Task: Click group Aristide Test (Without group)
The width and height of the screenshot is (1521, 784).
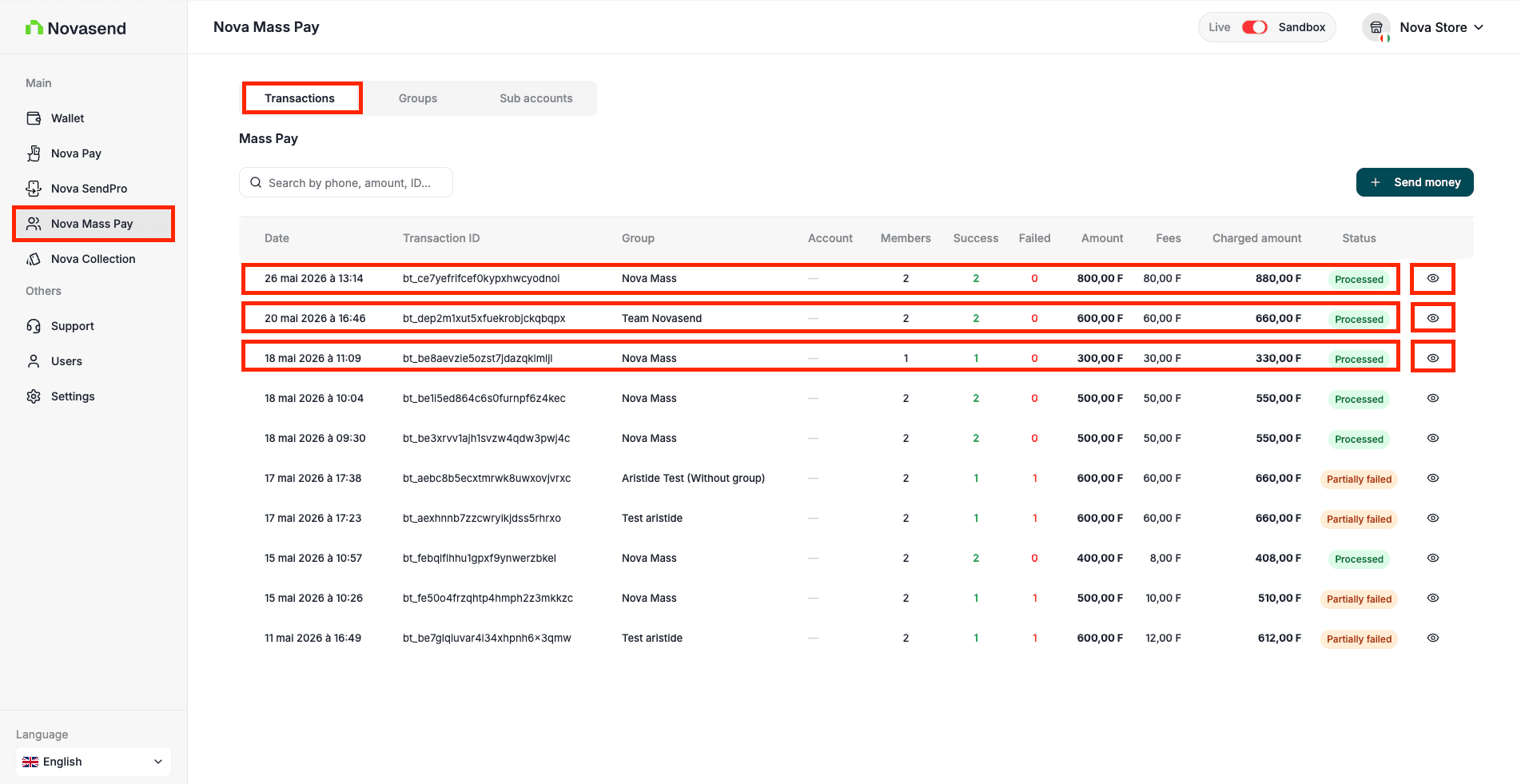Action: point(693,478)
